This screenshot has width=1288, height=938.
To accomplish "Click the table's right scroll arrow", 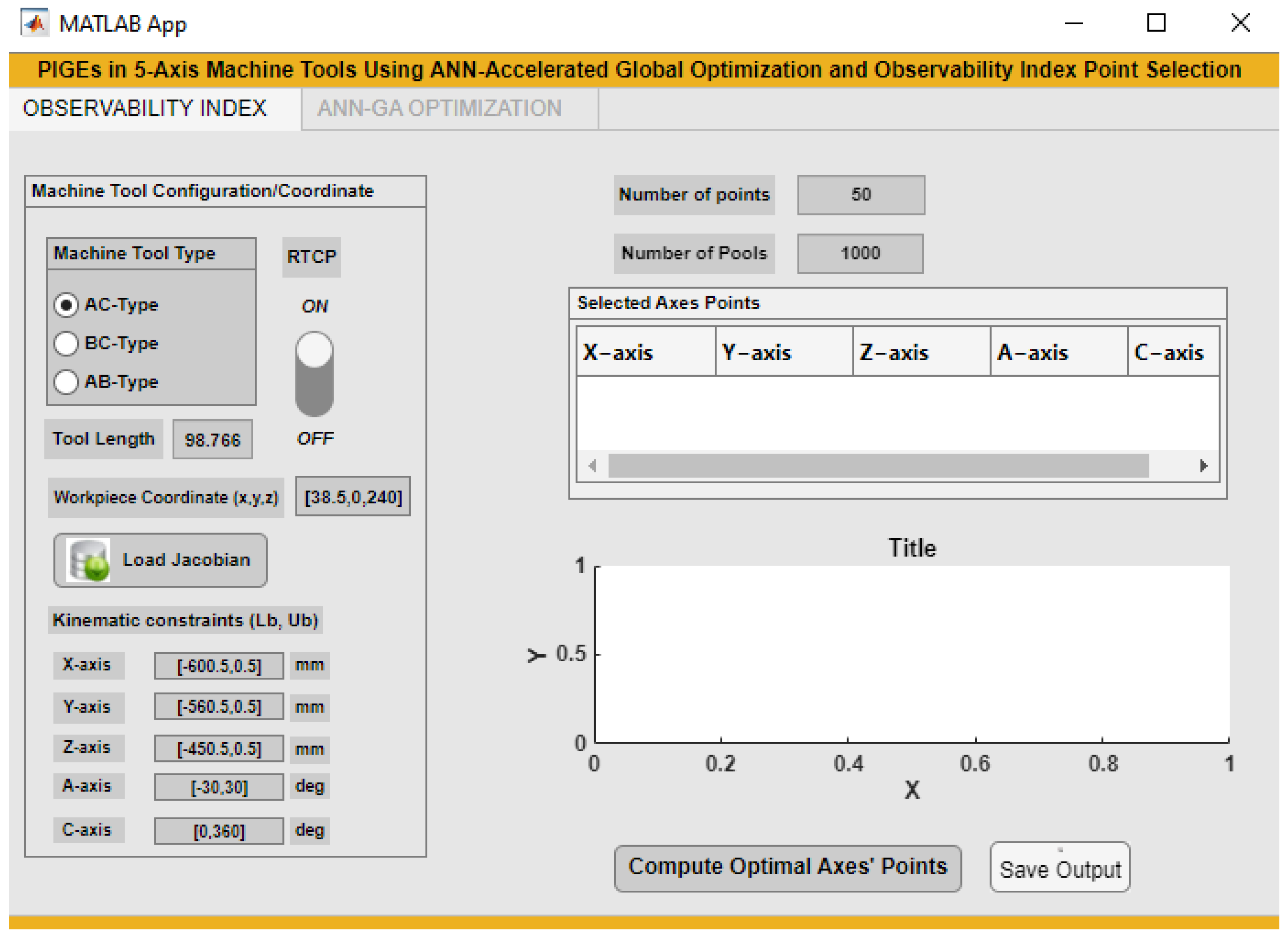I will [x=1203, y=466].
